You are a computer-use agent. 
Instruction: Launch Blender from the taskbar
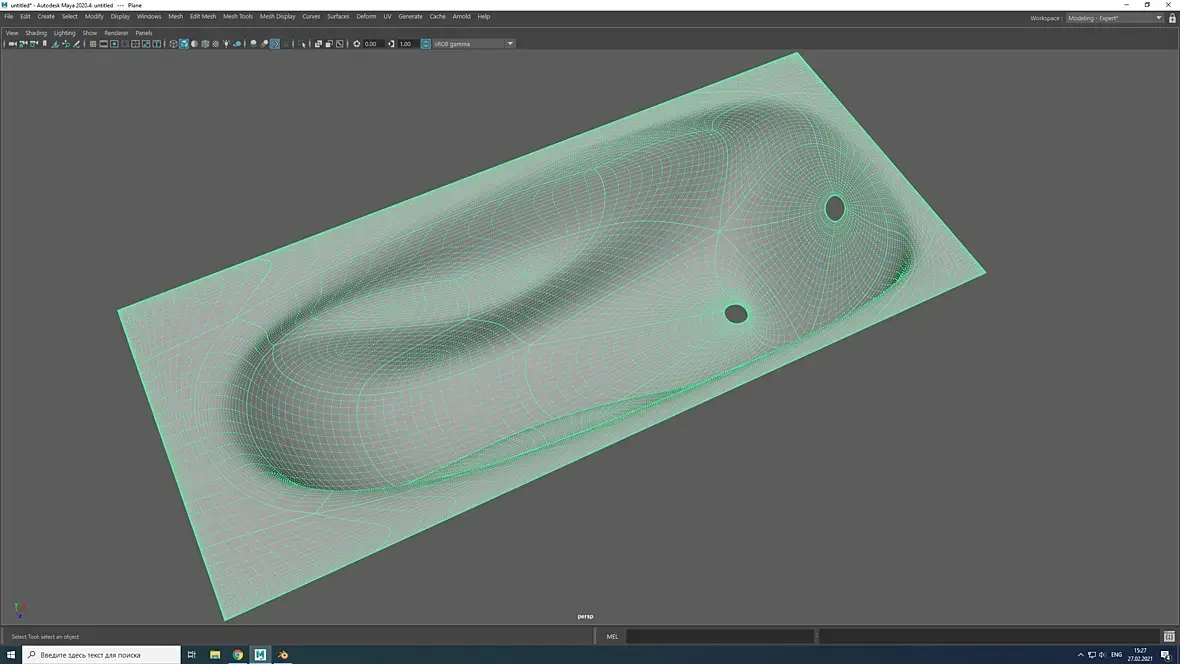(283, 655)
